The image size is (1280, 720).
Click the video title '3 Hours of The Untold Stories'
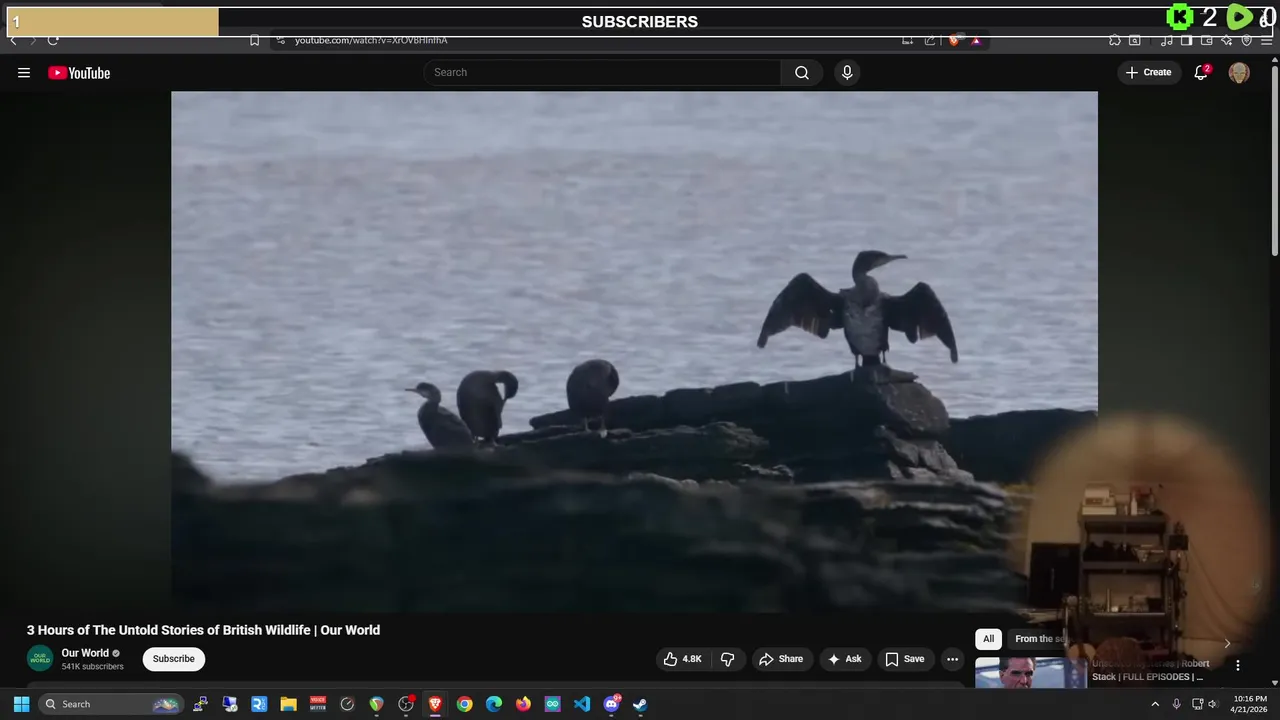click(x=203, y=630)
